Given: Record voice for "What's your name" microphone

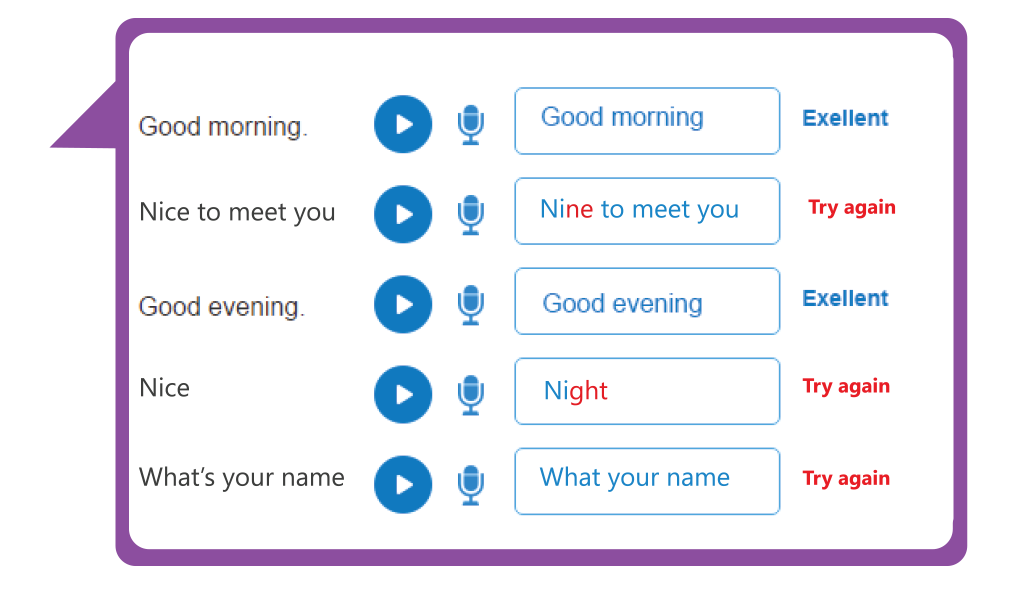Looking at the screenshot, I should click(471, 485).
